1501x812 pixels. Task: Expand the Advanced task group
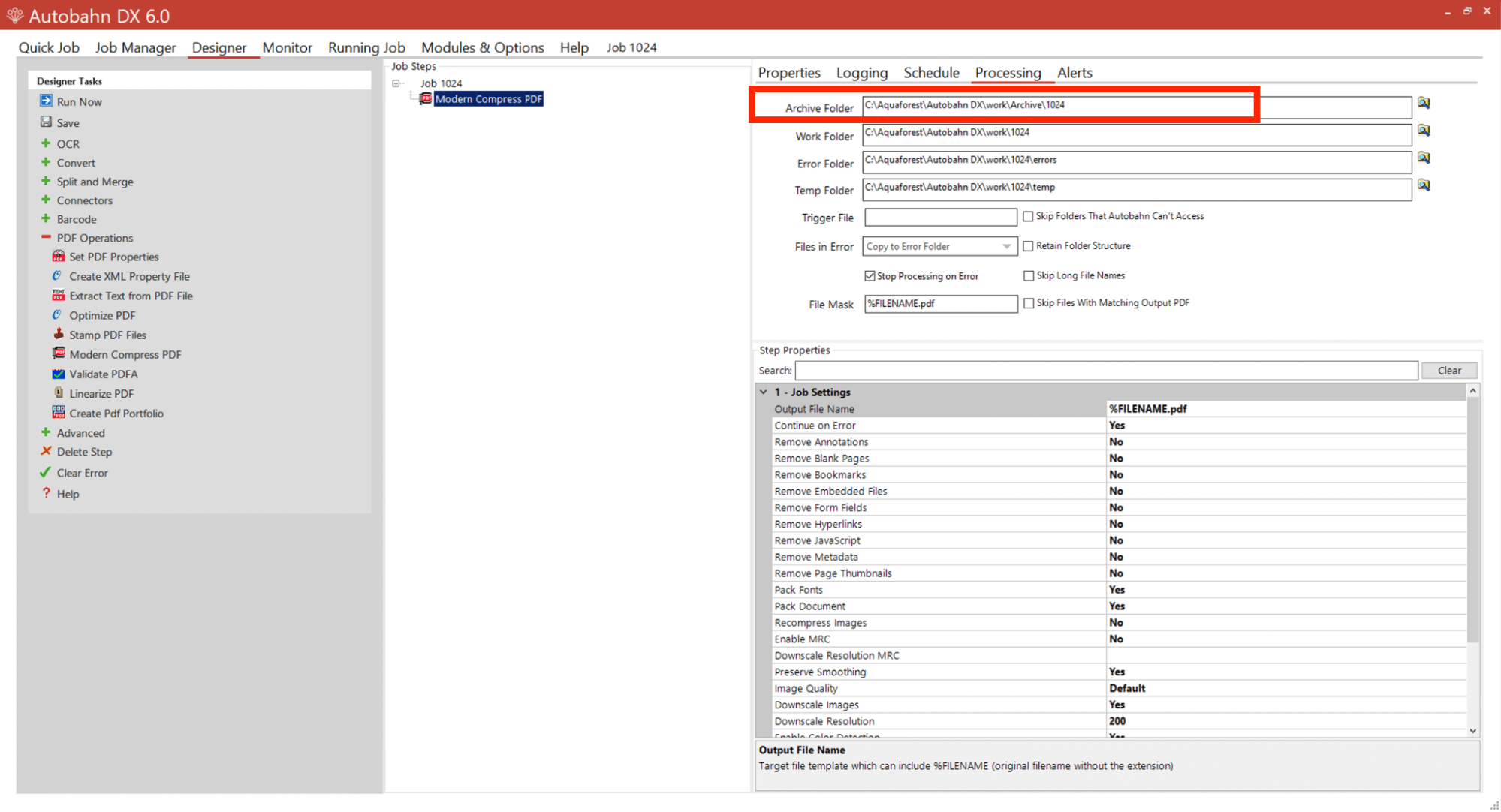[x=46, y=432]
